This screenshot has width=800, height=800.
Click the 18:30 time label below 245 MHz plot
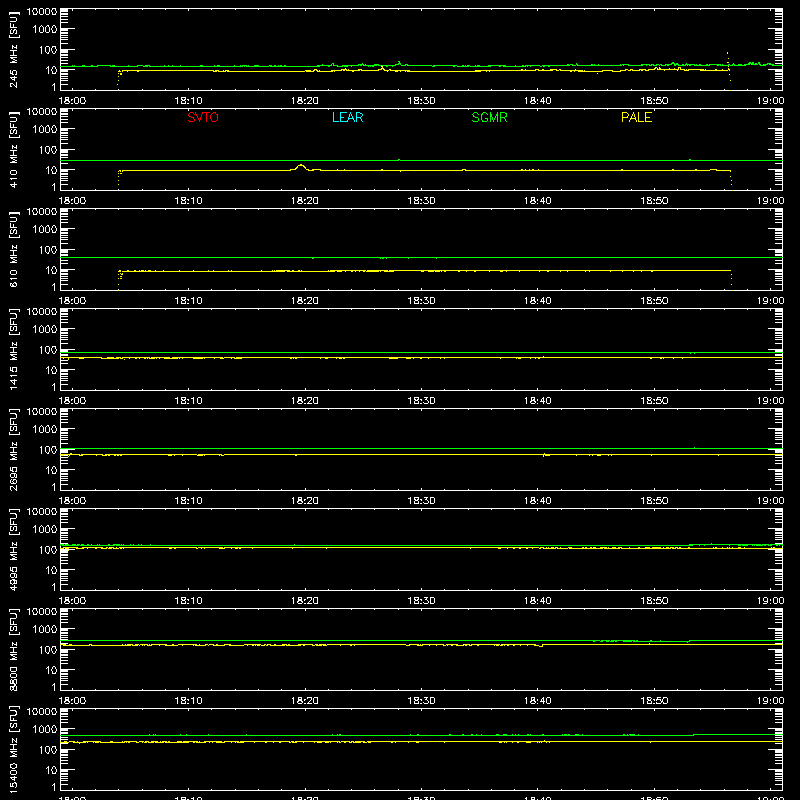pyautogui.click(x=421, y=101)
